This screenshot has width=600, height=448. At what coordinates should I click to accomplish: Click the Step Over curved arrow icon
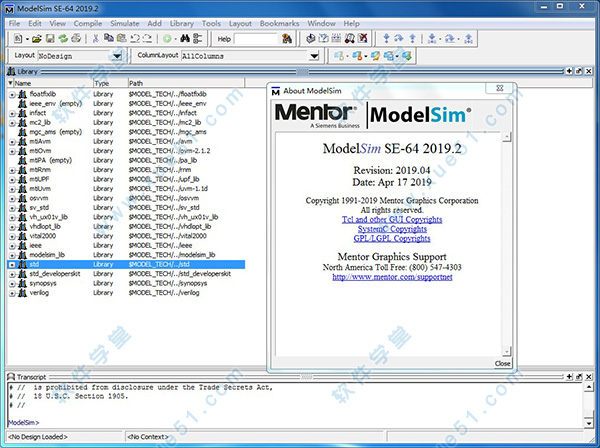click(x=399, y=38)
